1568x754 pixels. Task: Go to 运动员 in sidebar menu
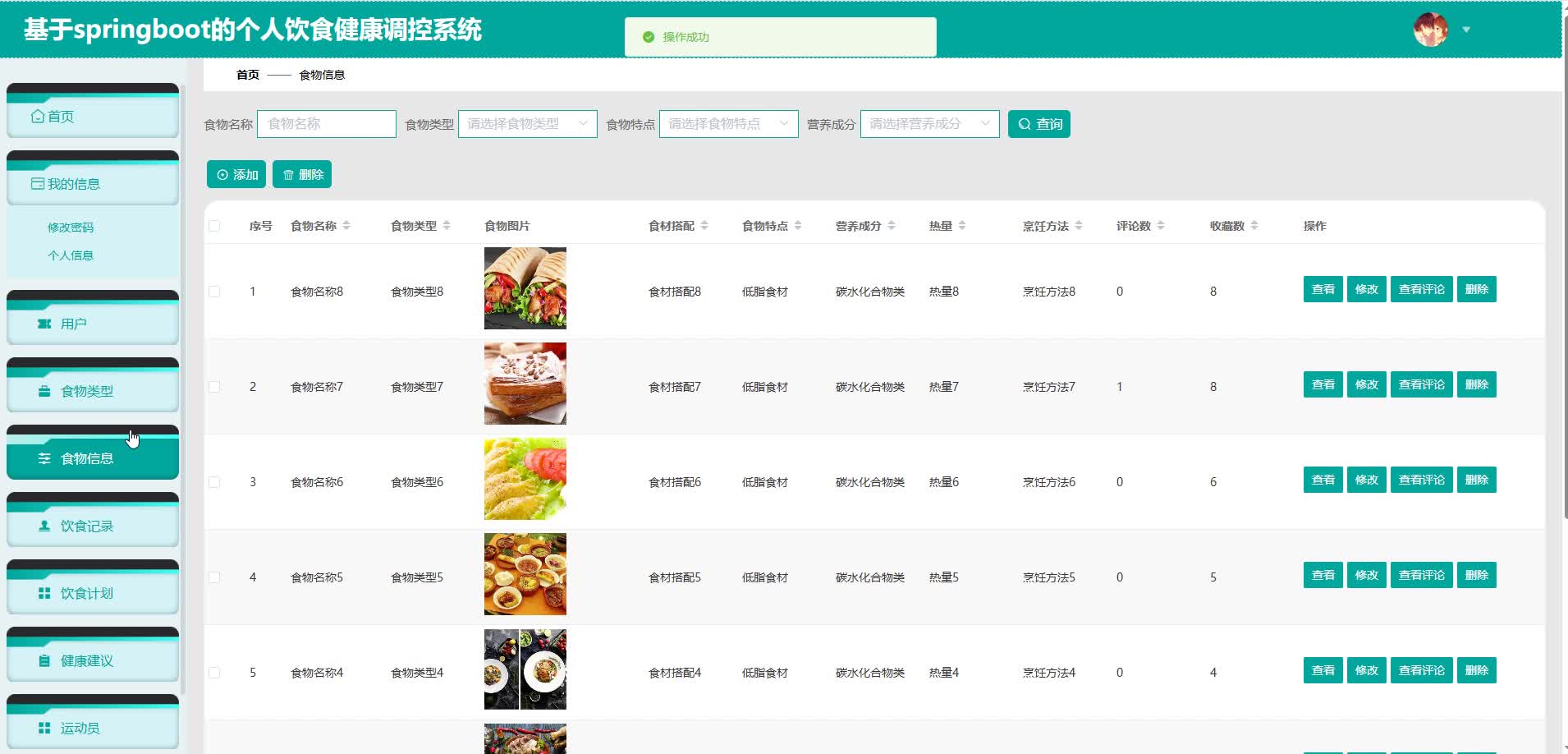click(x=80, y=728)
